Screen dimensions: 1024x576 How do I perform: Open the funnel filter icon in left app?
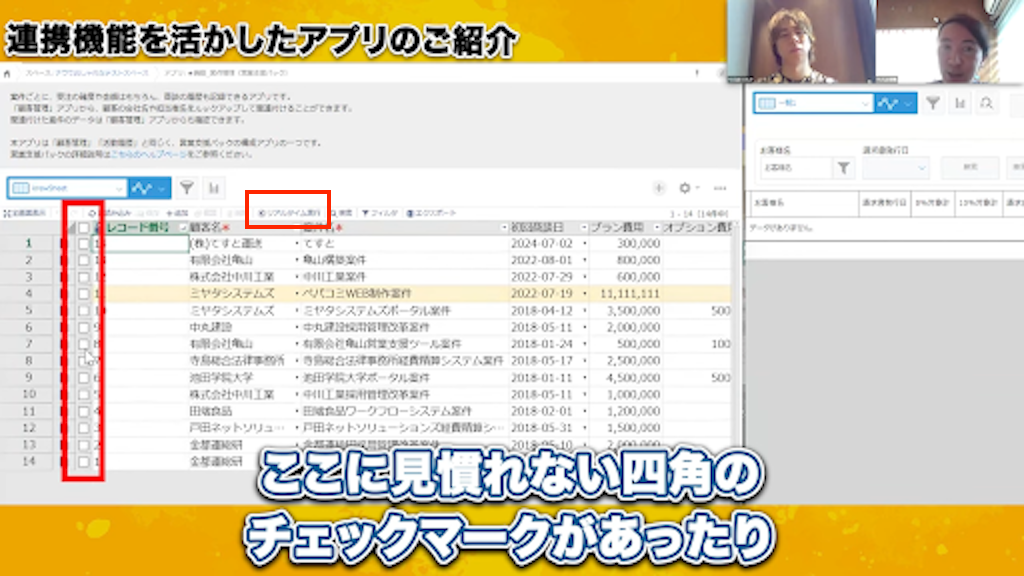tap(187, 188)
